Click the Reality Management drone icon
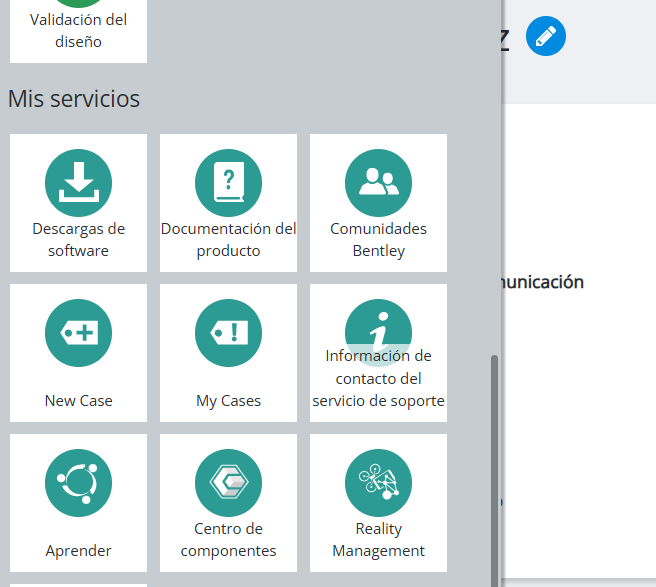 tap(378, 483)
